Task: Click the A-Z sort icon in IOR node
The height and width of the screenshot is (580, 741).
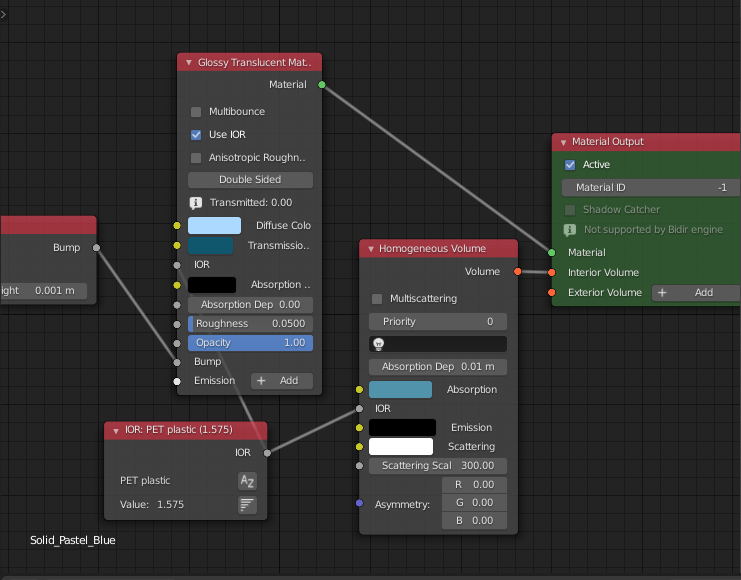Action: pos(247,481)
